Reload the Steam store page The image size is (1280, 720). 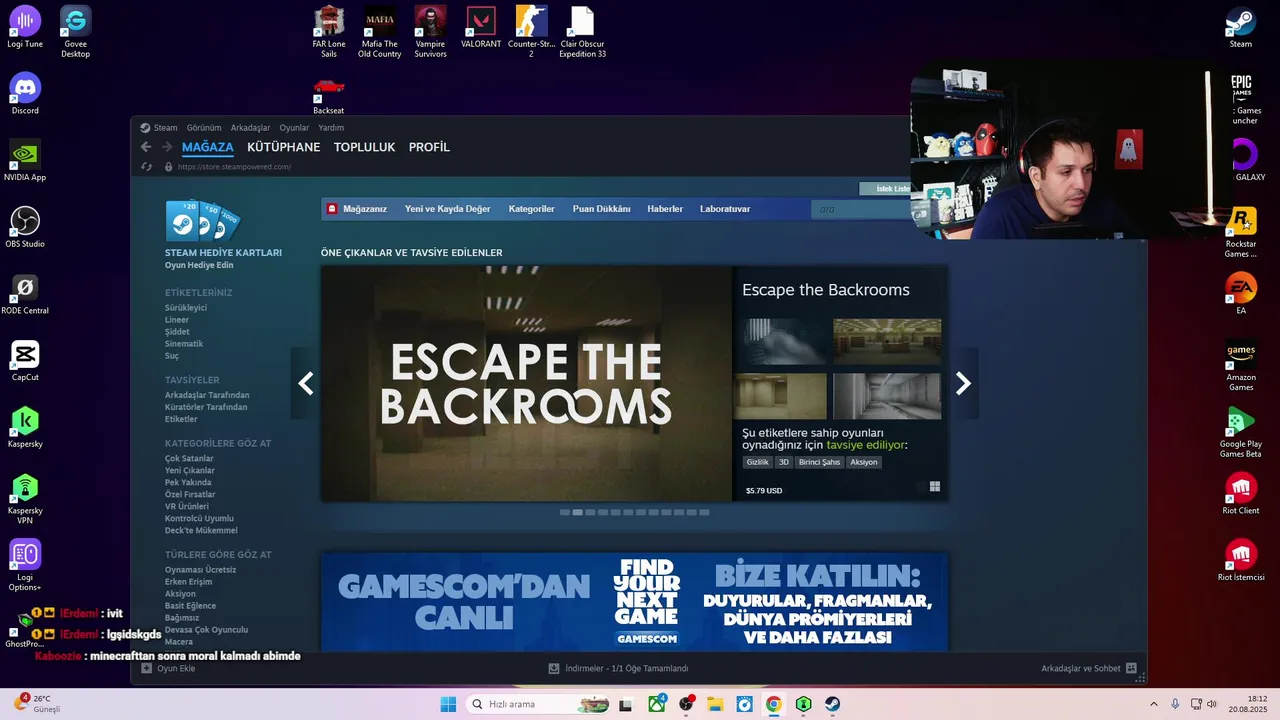(147, 167)
